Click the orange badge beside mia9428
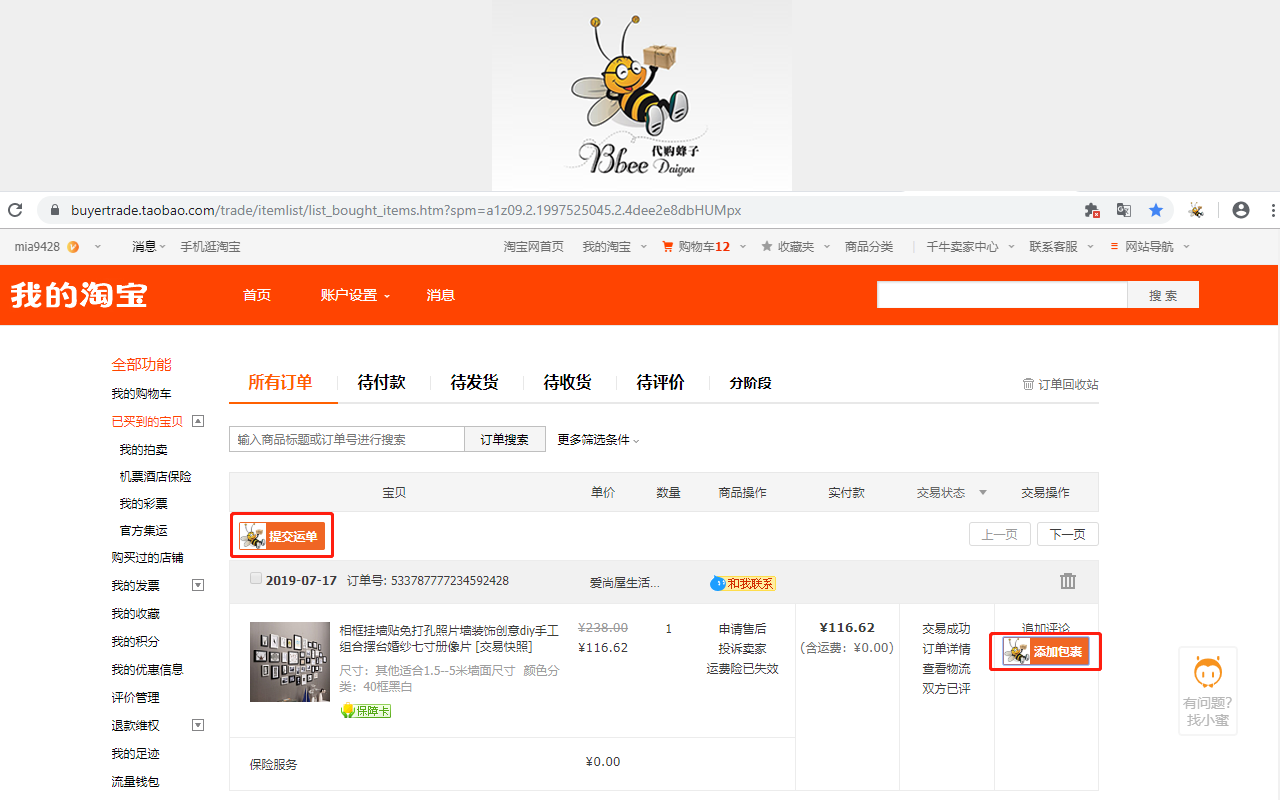The image size is (1280, 800). coord(73,246)
